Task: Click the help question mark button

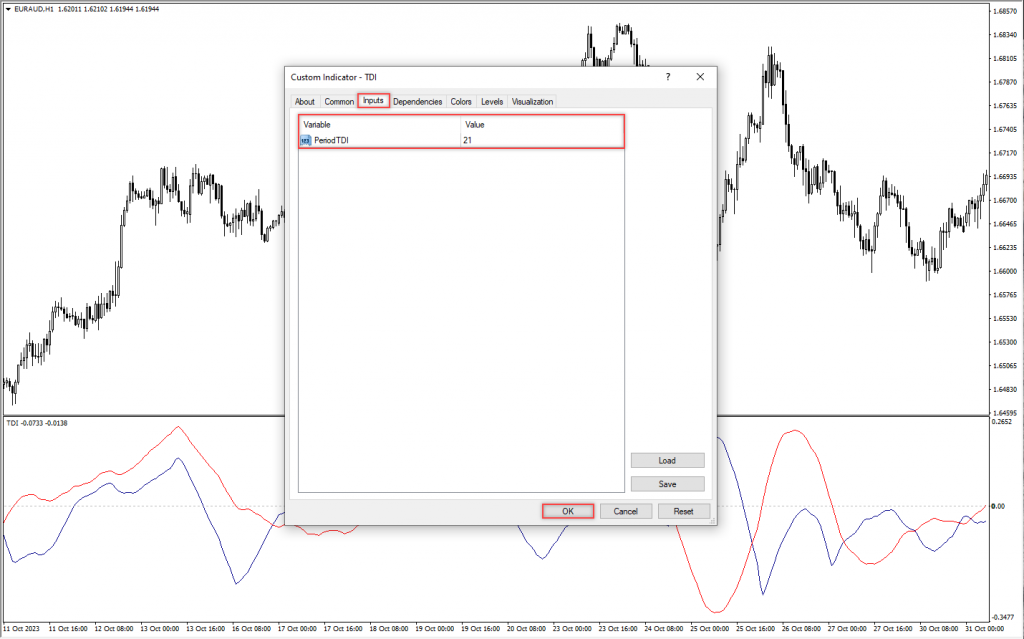Action: point(667,77)
